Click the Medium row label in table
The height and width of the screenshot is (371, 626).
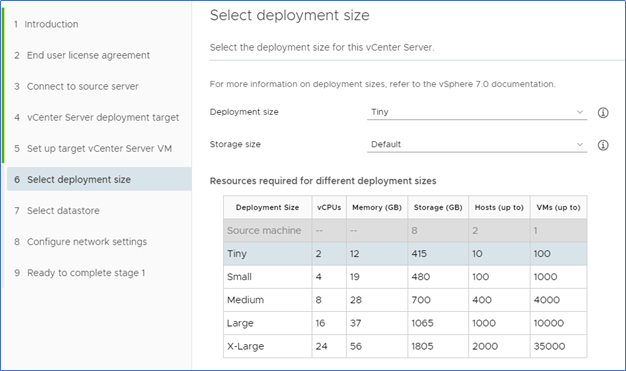coord(245,300)
